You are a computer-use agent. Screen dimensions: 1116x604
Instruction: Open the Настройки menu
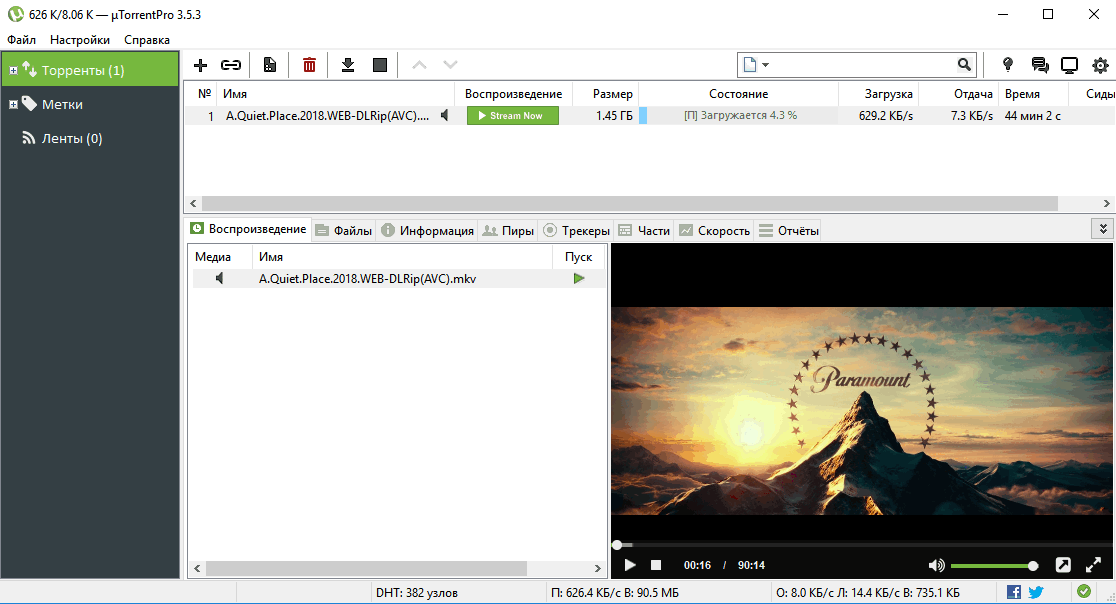coord(80,40)
